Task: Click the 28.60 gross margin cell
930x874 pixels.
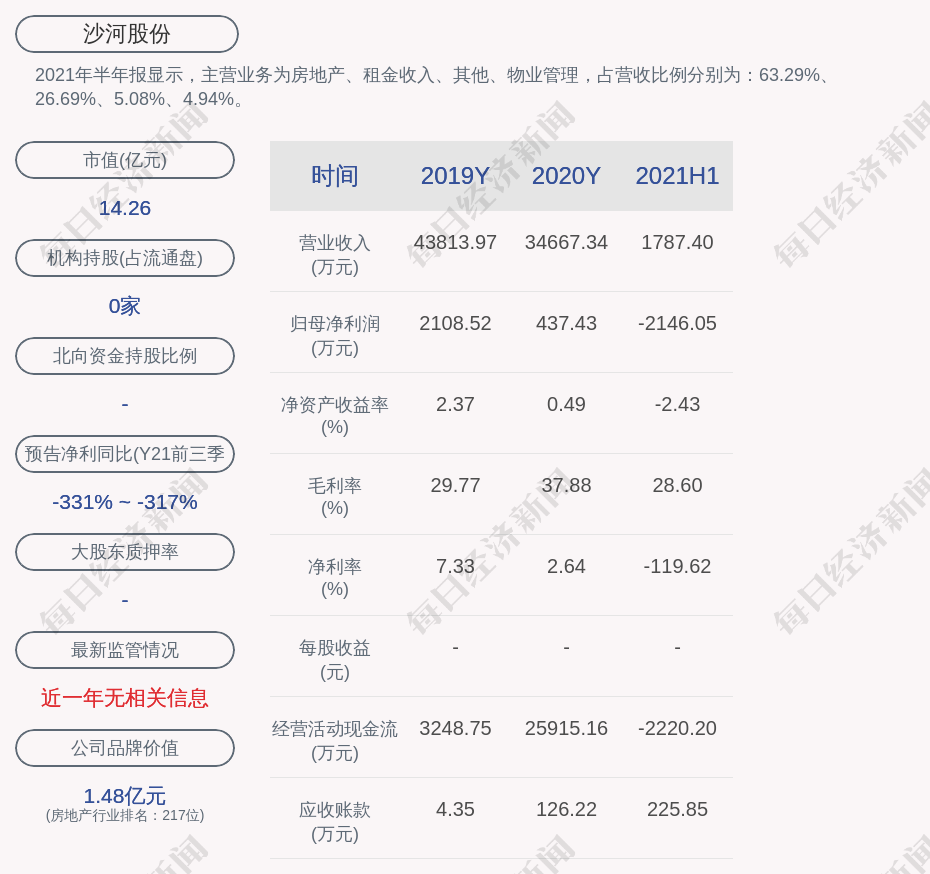Action: [677, 486]
